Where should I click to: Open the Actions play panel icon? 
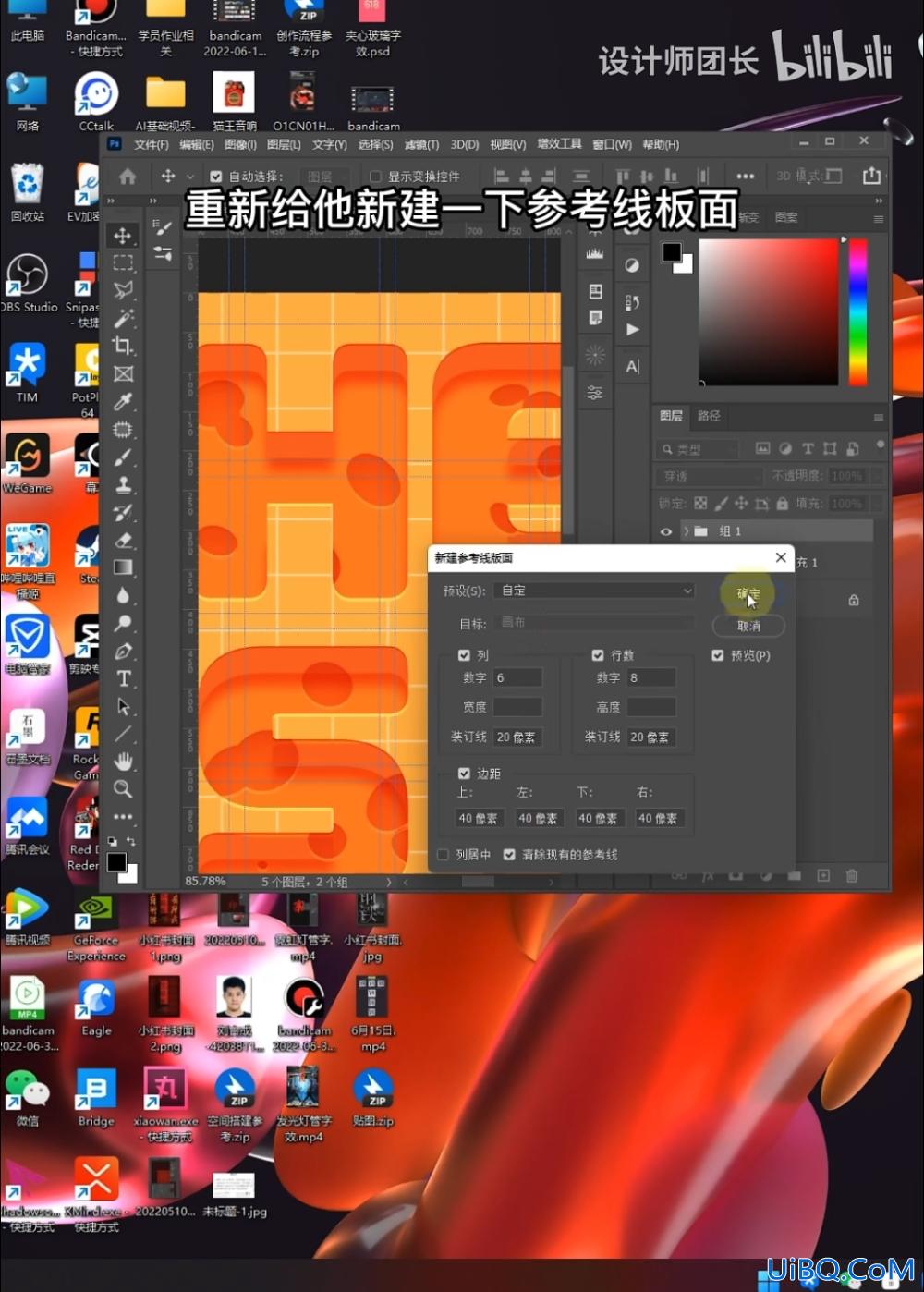(x=632, y=329)
